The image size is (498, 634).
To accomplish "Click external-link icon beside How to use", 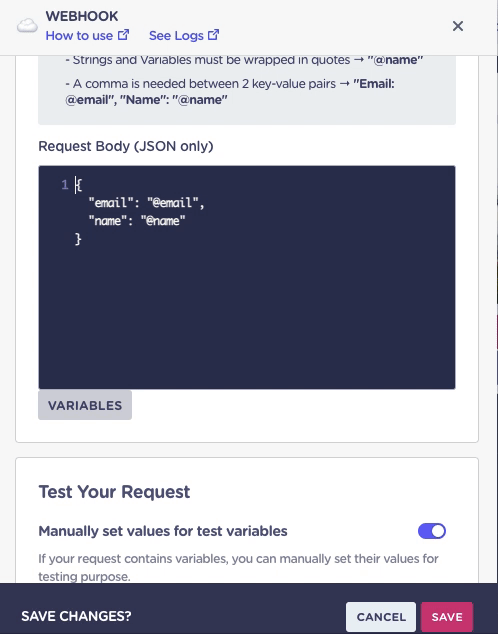I will [123, 35].
